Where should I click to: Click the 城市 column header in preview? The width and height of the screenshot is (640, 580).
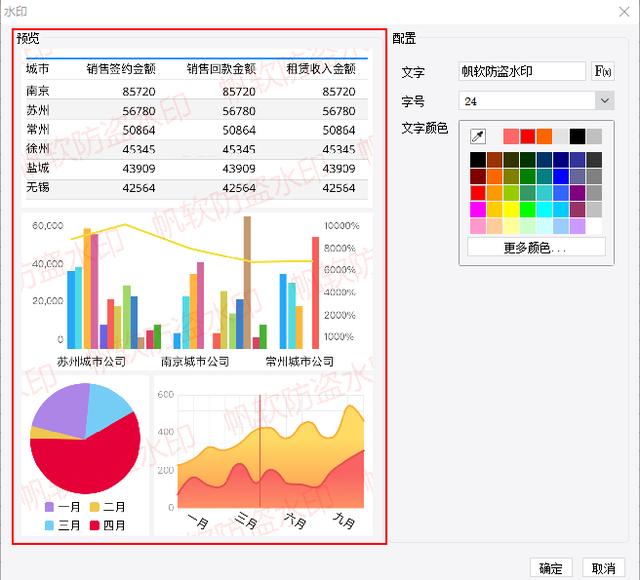coord(38,69)
